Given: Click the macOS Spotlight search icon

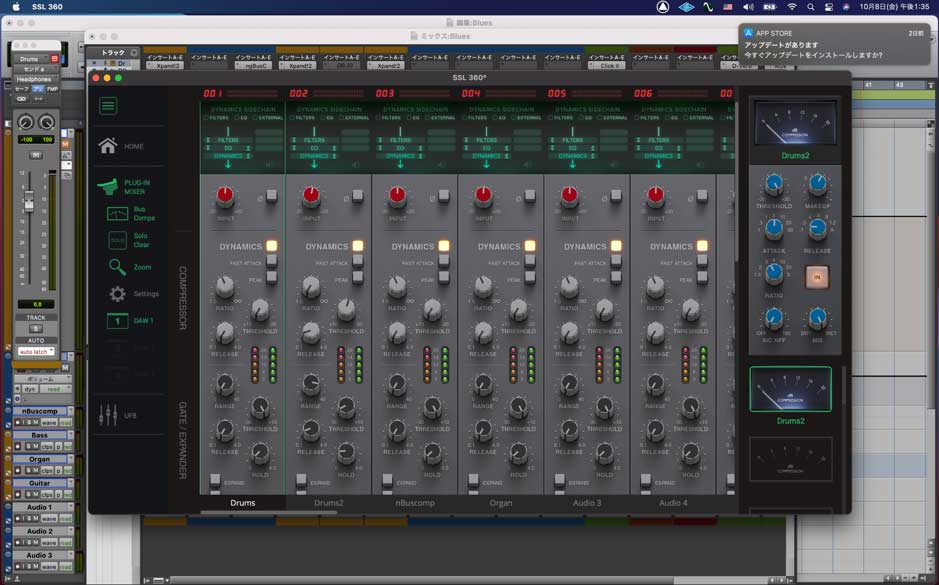Looking at the screenshot, I should click(810, 7).
